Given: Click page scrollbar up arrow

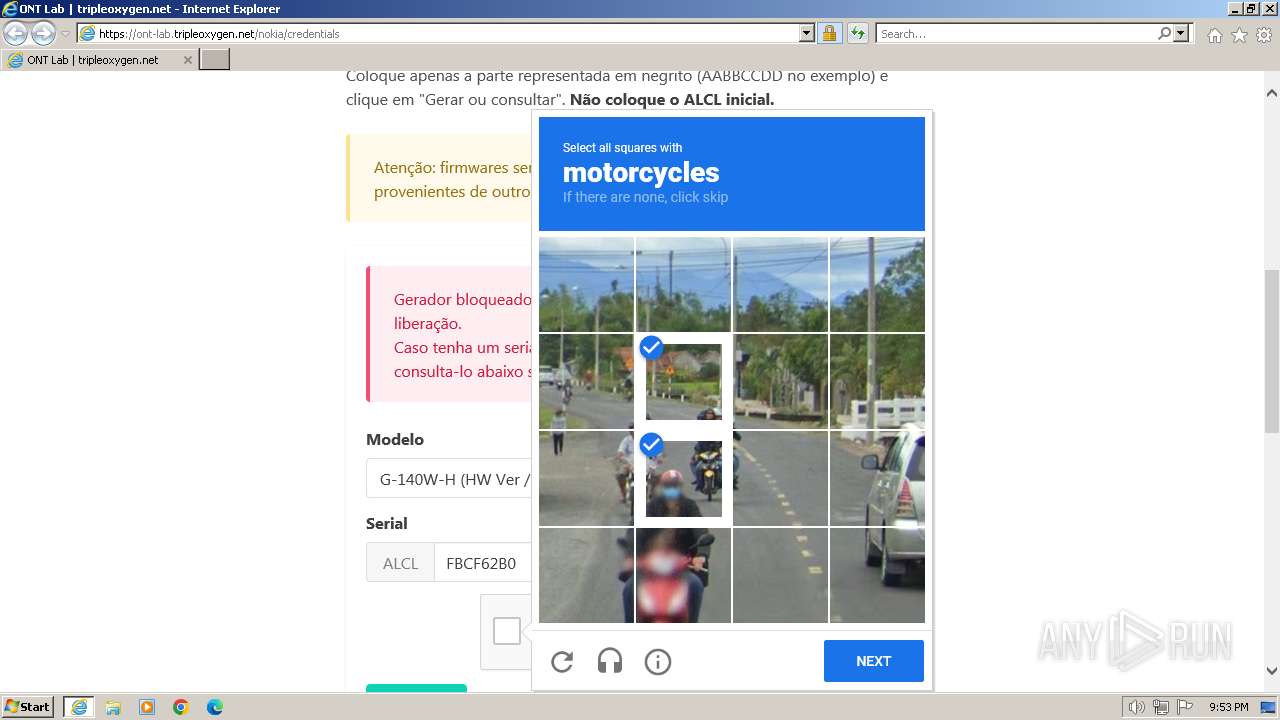Looking at the screenshot, I should [1272, 93].
